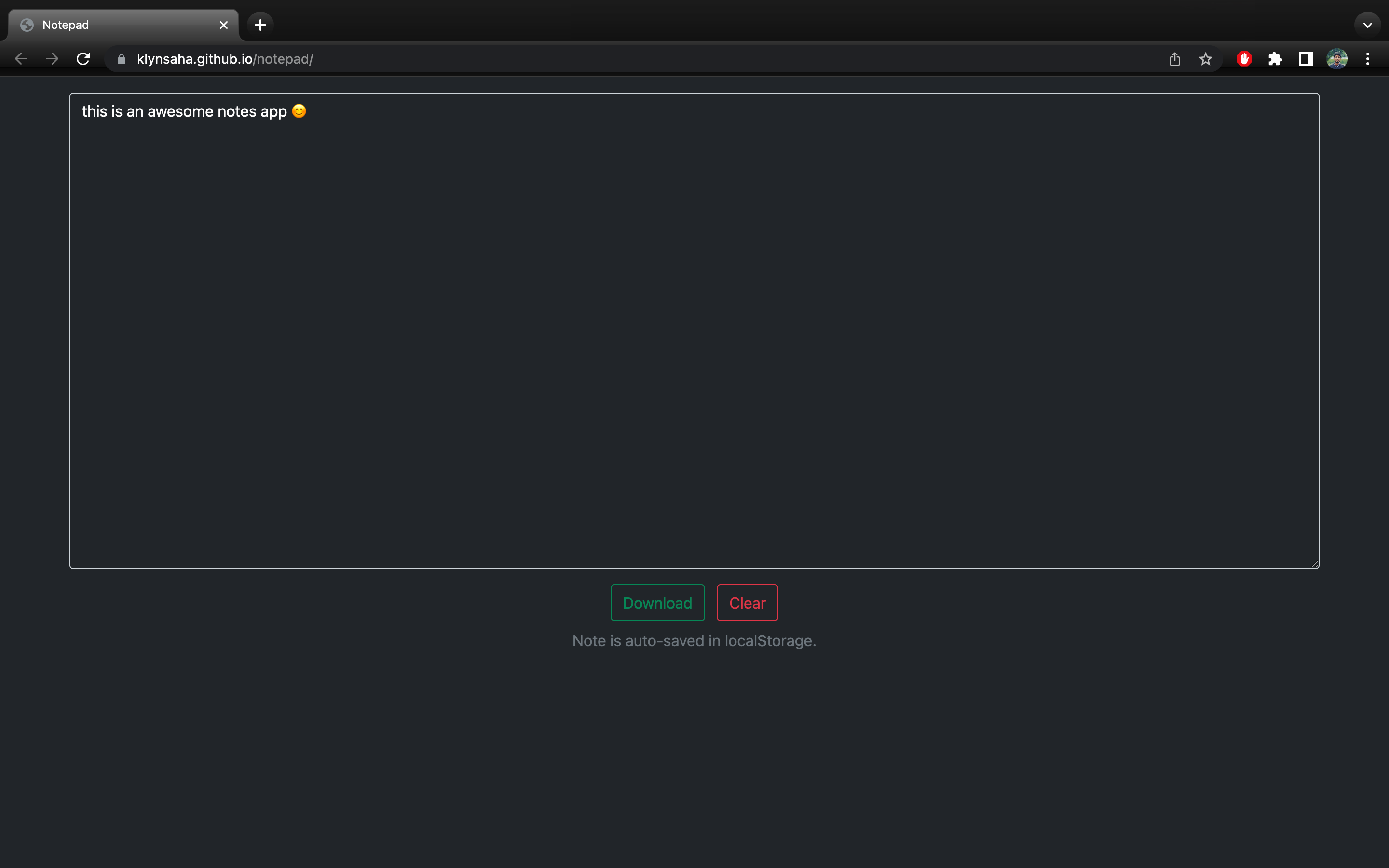Click the textarea resize handle
This screenshot has width=1389, height=868.
1314,563
